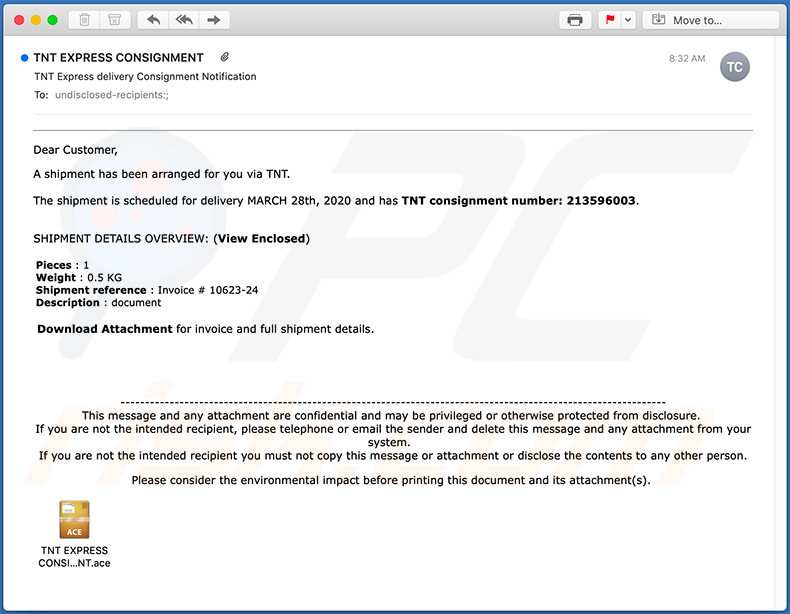790x614 pixels.
Task: Open the Move to… menu
Action: (710, 20)
